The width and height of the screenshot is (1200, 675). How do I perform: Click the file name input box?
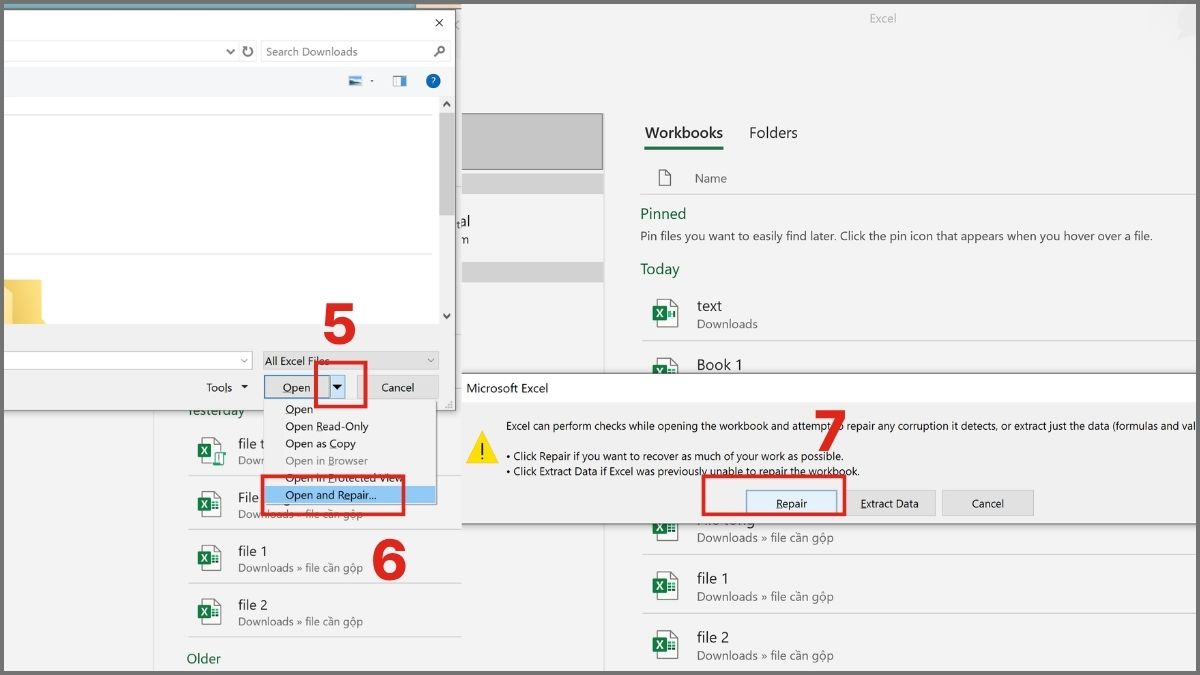click(126, 361)
